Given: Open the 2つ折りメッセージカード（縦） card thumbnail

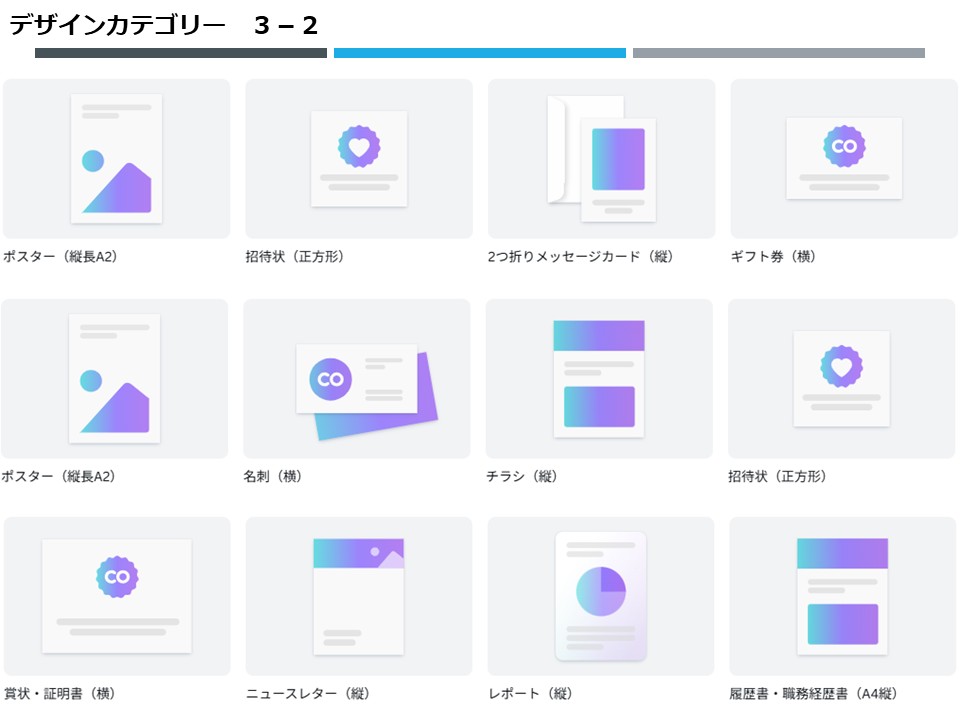Looking at the screenshot, I should point(601,159).
